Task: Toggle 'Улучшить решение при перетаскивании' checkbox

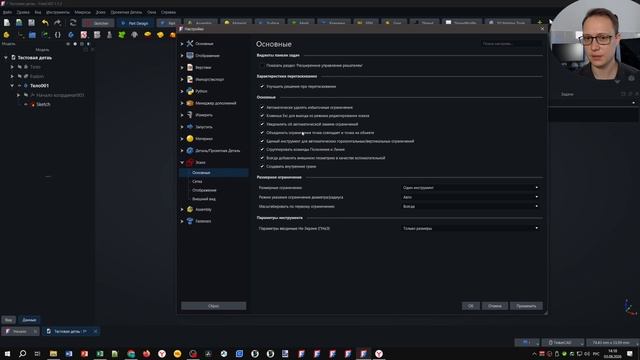Action: click(262, 87)
